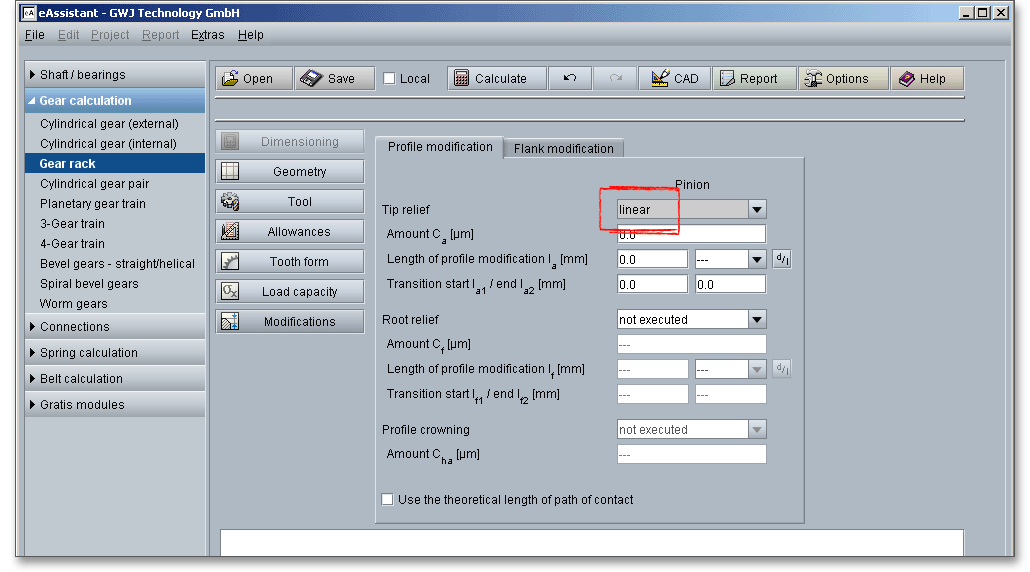Open the Root relief dropdown
The image size is (1030, 572).
pyautogui.click(x=757, y=320)
